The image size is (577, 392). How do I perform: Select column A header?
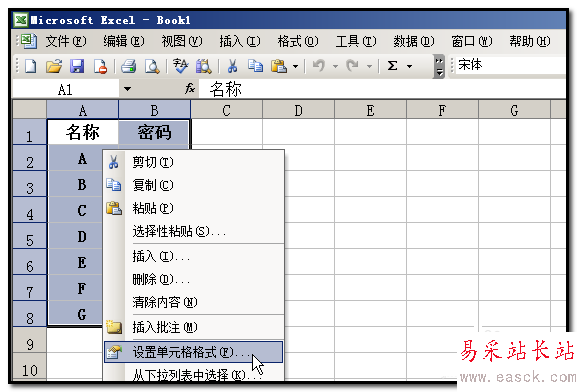point(82,110)
